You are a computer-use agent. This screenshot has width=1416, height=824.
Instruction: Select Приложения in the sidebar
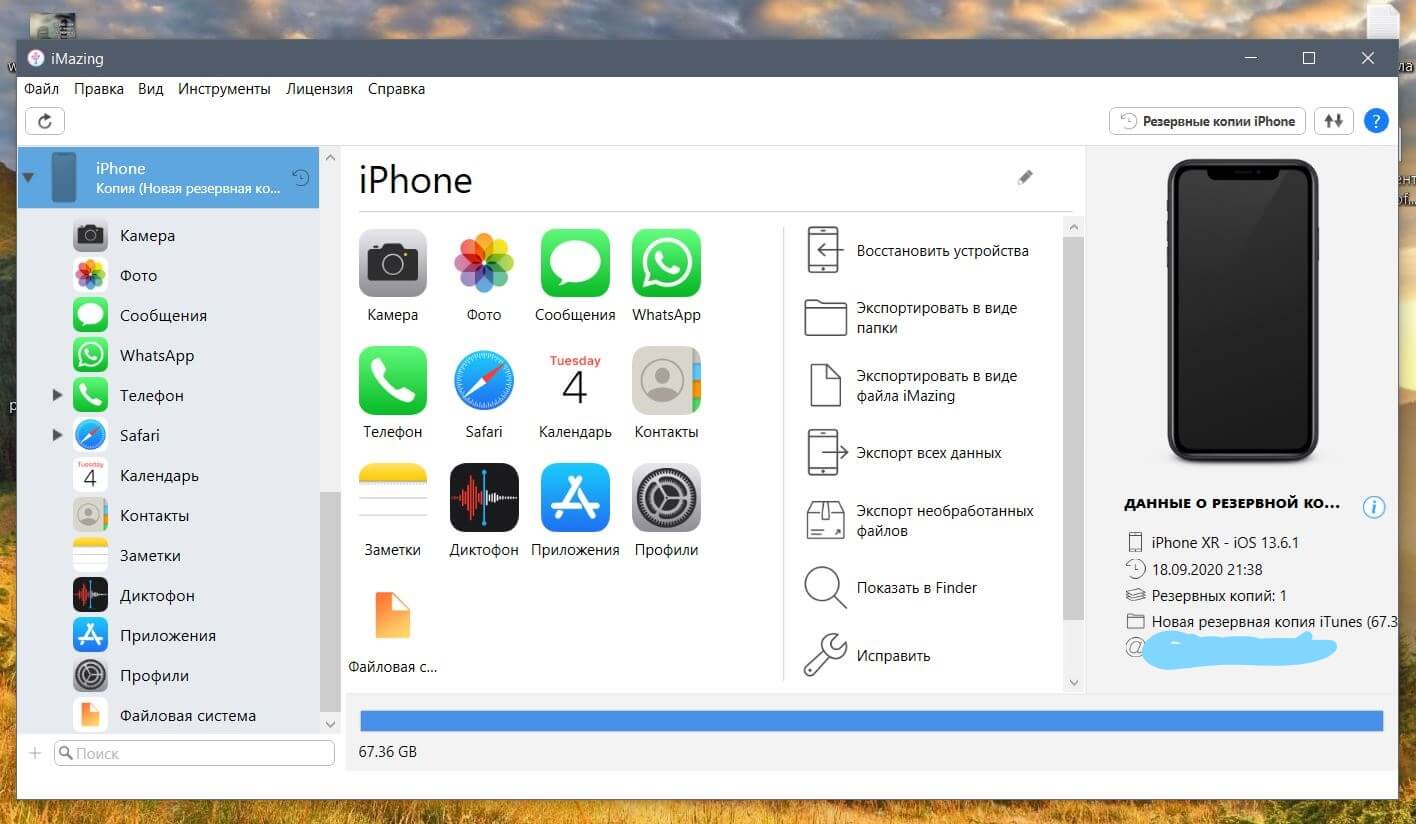(x=168, y=636)
